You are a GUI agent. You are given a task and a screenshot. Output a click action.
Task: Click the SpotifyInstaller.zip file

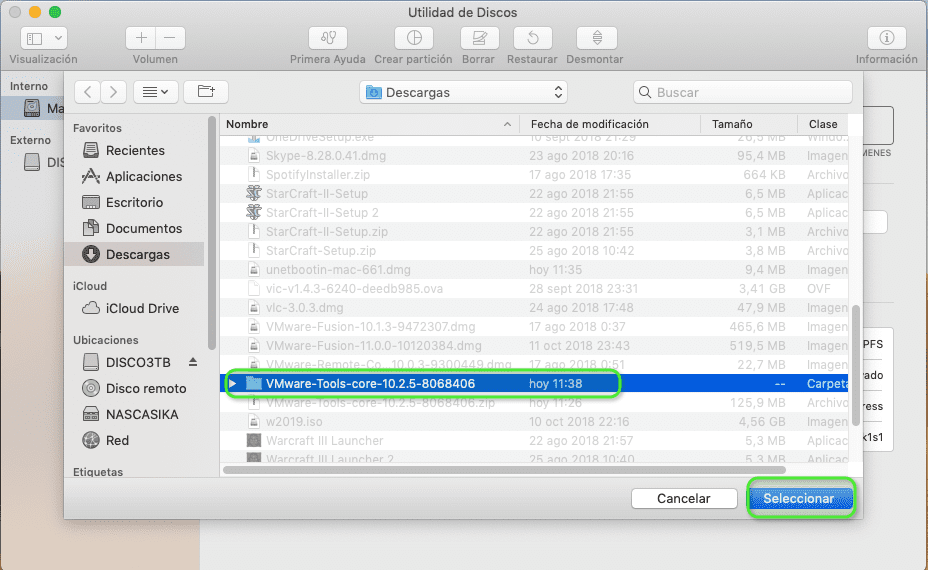(318, 175)
